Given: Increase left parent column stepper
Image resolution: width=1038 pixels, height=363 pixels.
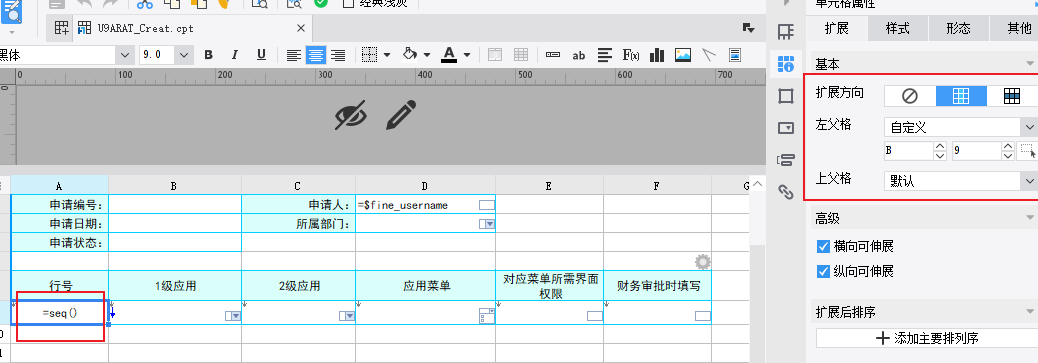Looking at the screenshot, I should pyautogui.click(x=939, y=146).
